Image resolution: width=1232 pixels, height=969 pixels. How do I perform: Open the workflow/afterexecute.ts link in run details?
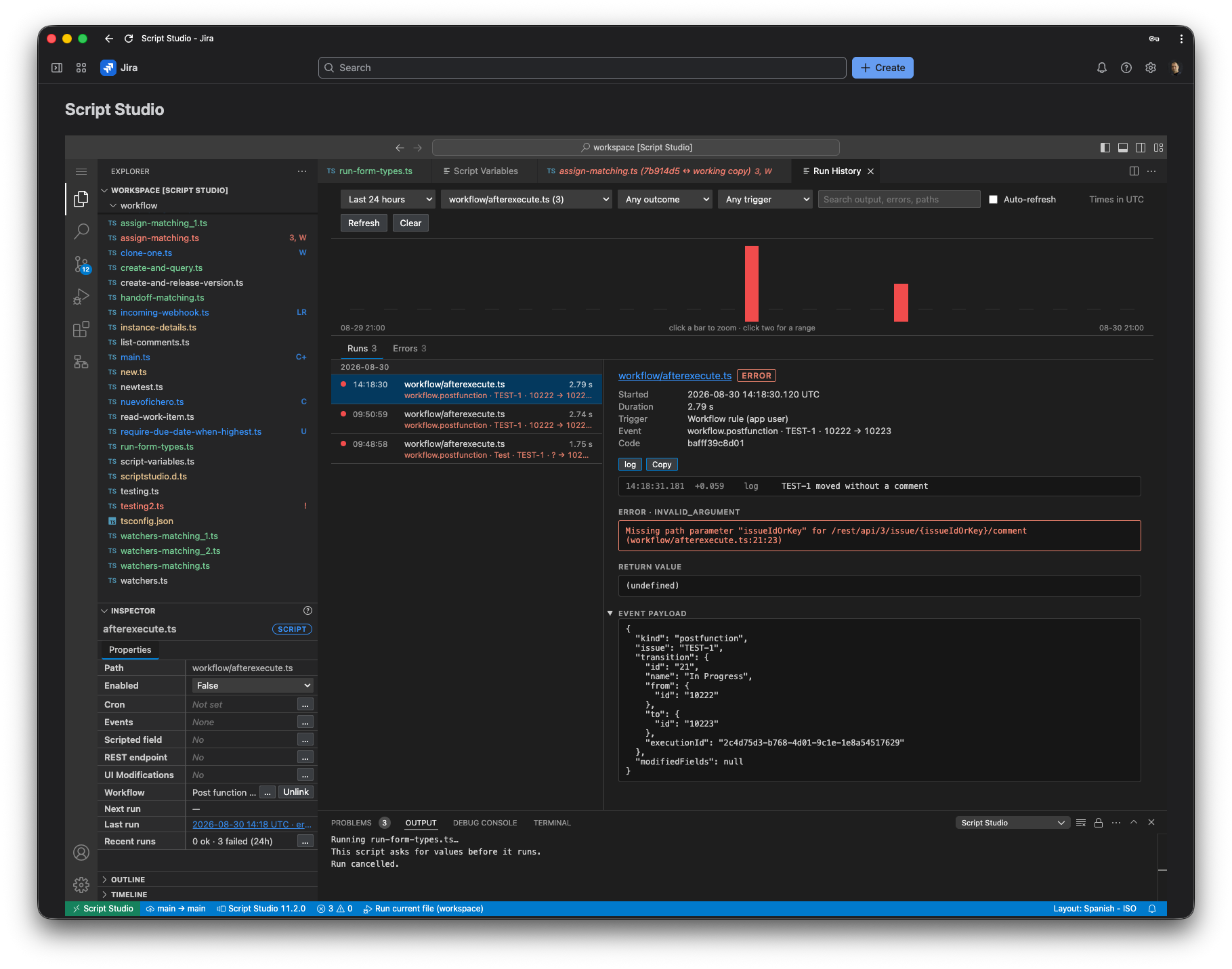[x=675, y=376]
